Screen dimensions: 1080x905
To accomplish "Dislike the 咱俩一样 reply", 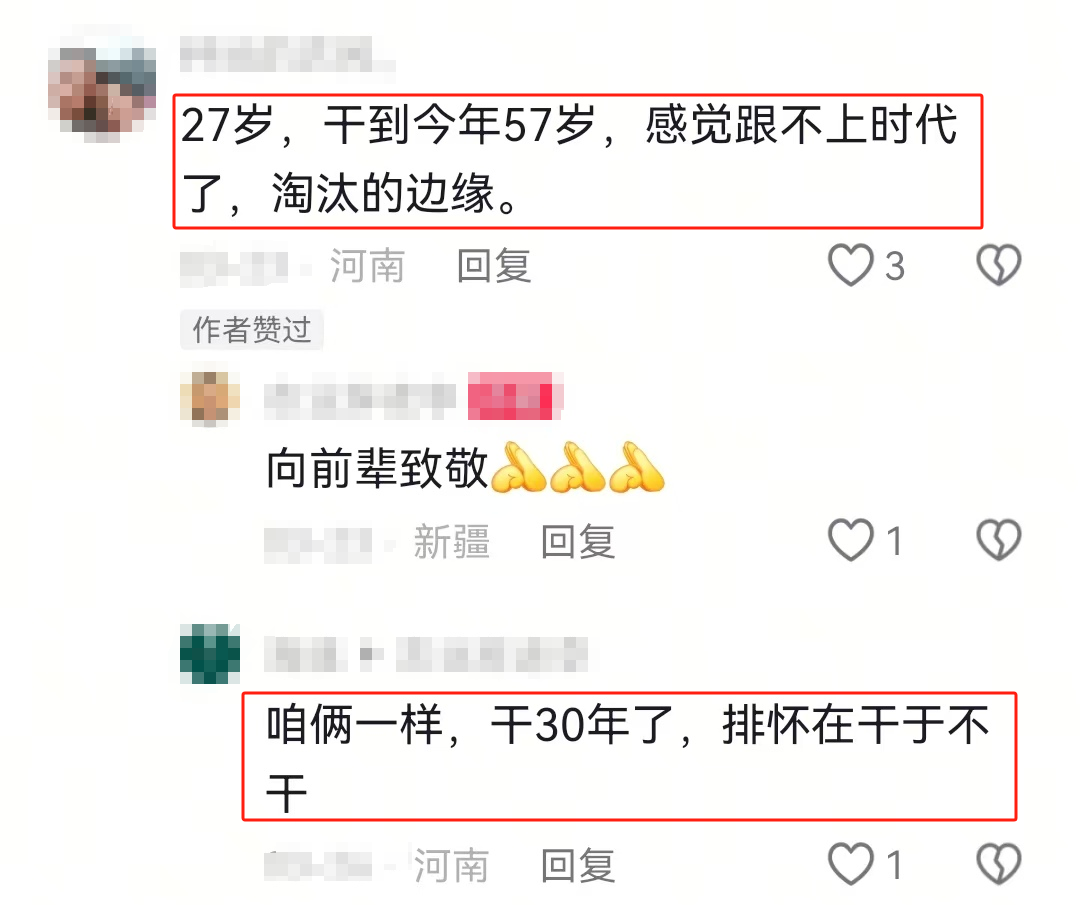I will [999, 864].
